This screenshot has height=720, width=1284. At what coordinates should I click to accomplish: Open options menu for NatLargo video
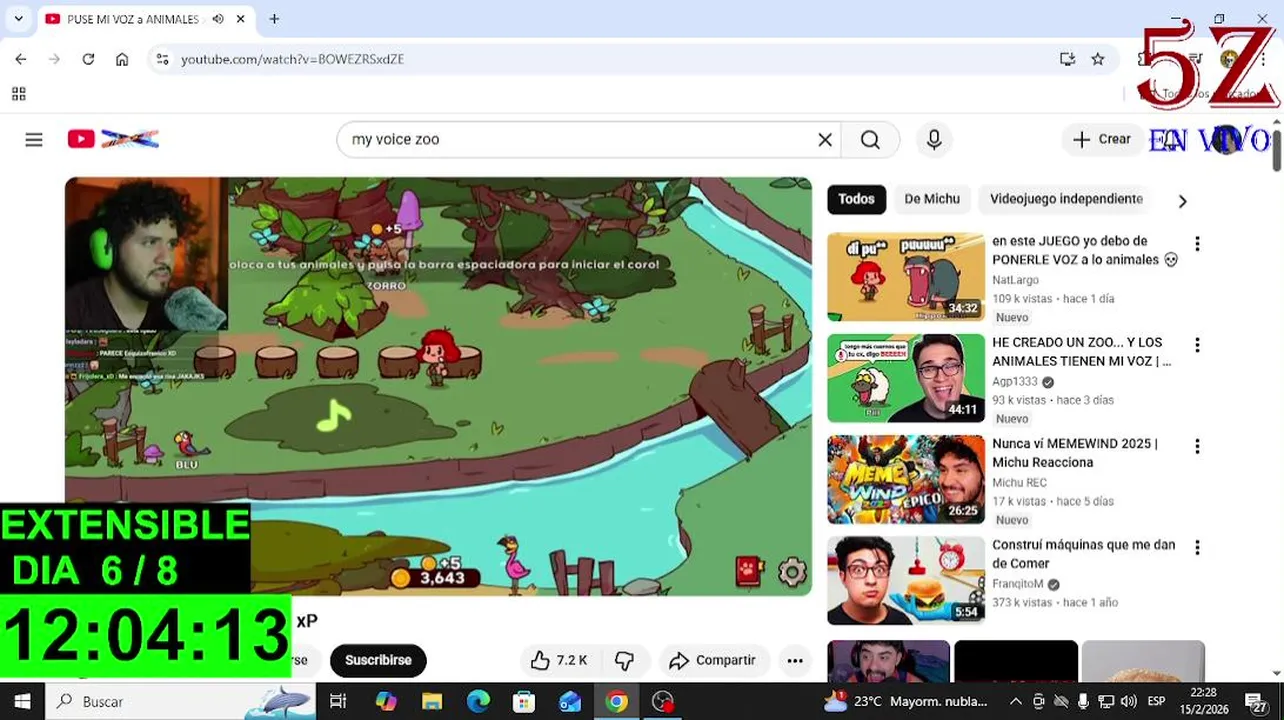click(x=1197, y=244)
